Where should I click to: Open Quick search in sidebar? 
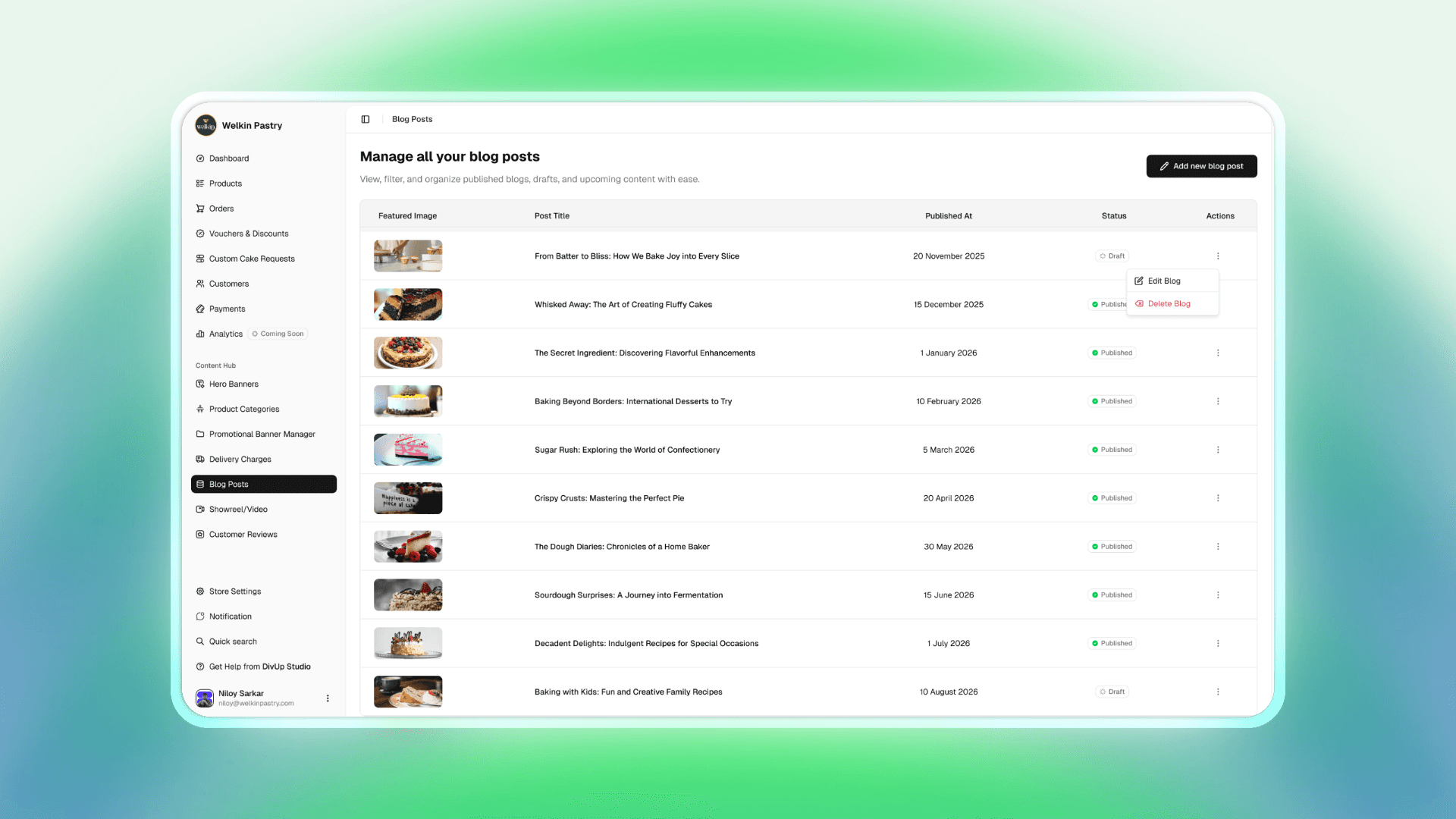coord(232,642)
